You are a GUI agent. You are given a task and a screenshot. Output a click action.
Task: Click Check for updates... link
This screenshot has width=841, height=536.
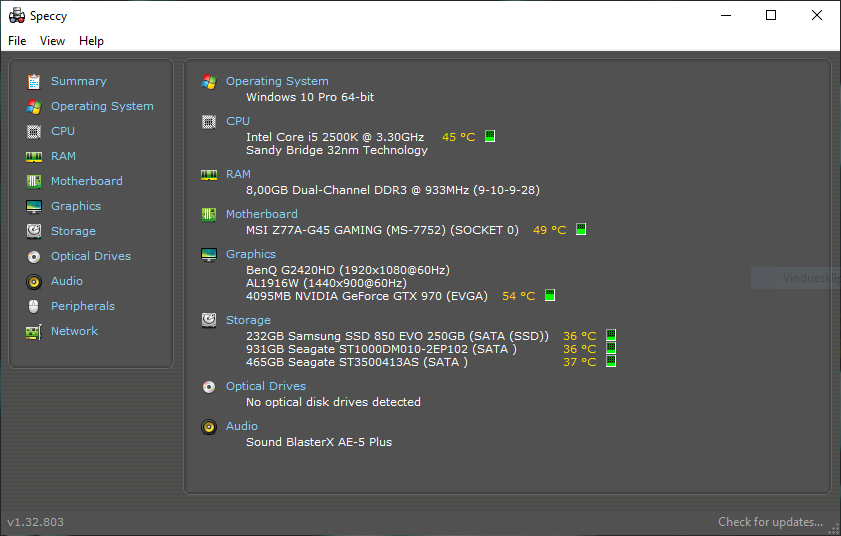770,522
